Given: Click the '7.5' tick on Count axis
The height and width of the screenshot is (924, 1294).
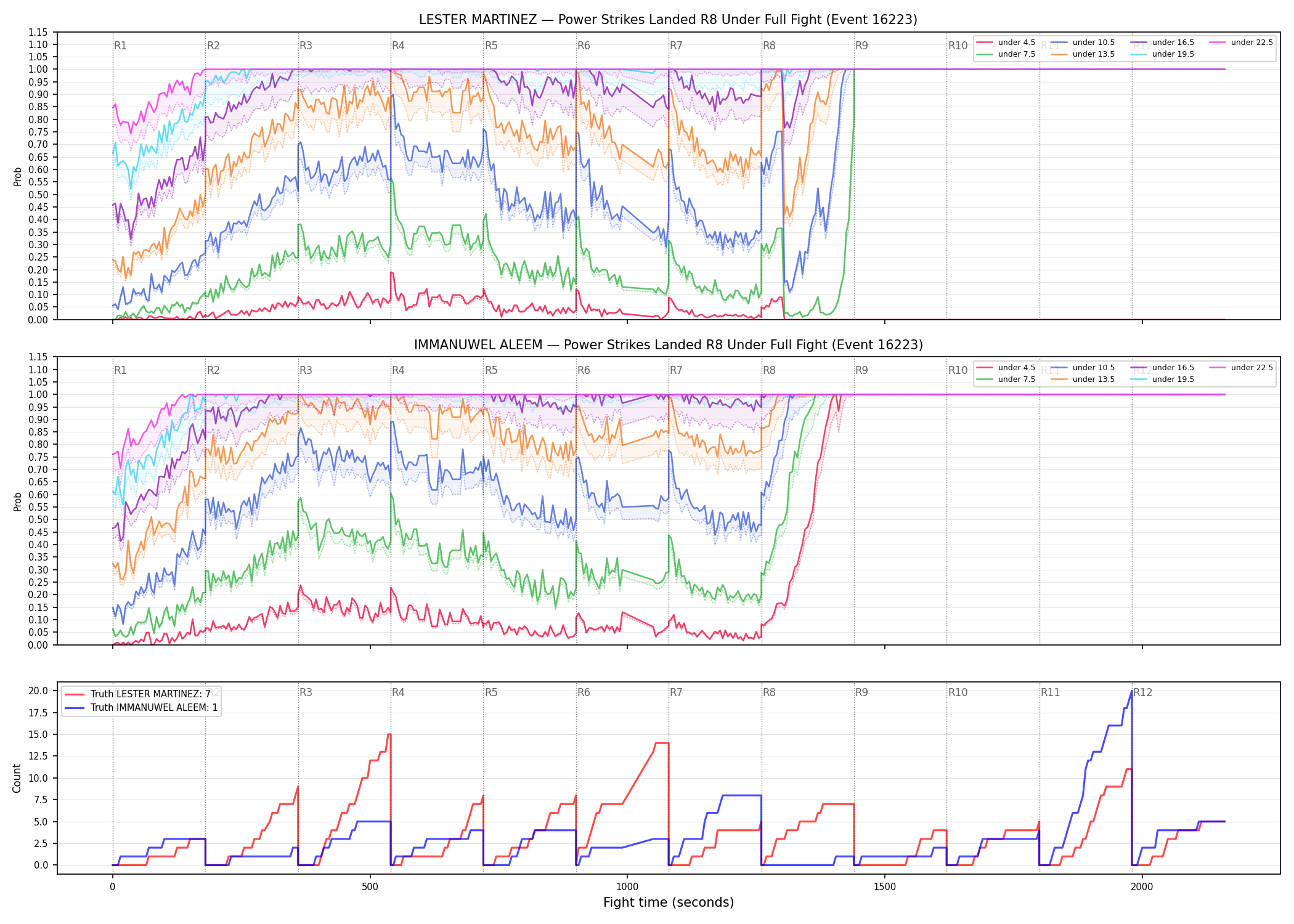Looking at the screenshot, I should click(x=41, y=800).
